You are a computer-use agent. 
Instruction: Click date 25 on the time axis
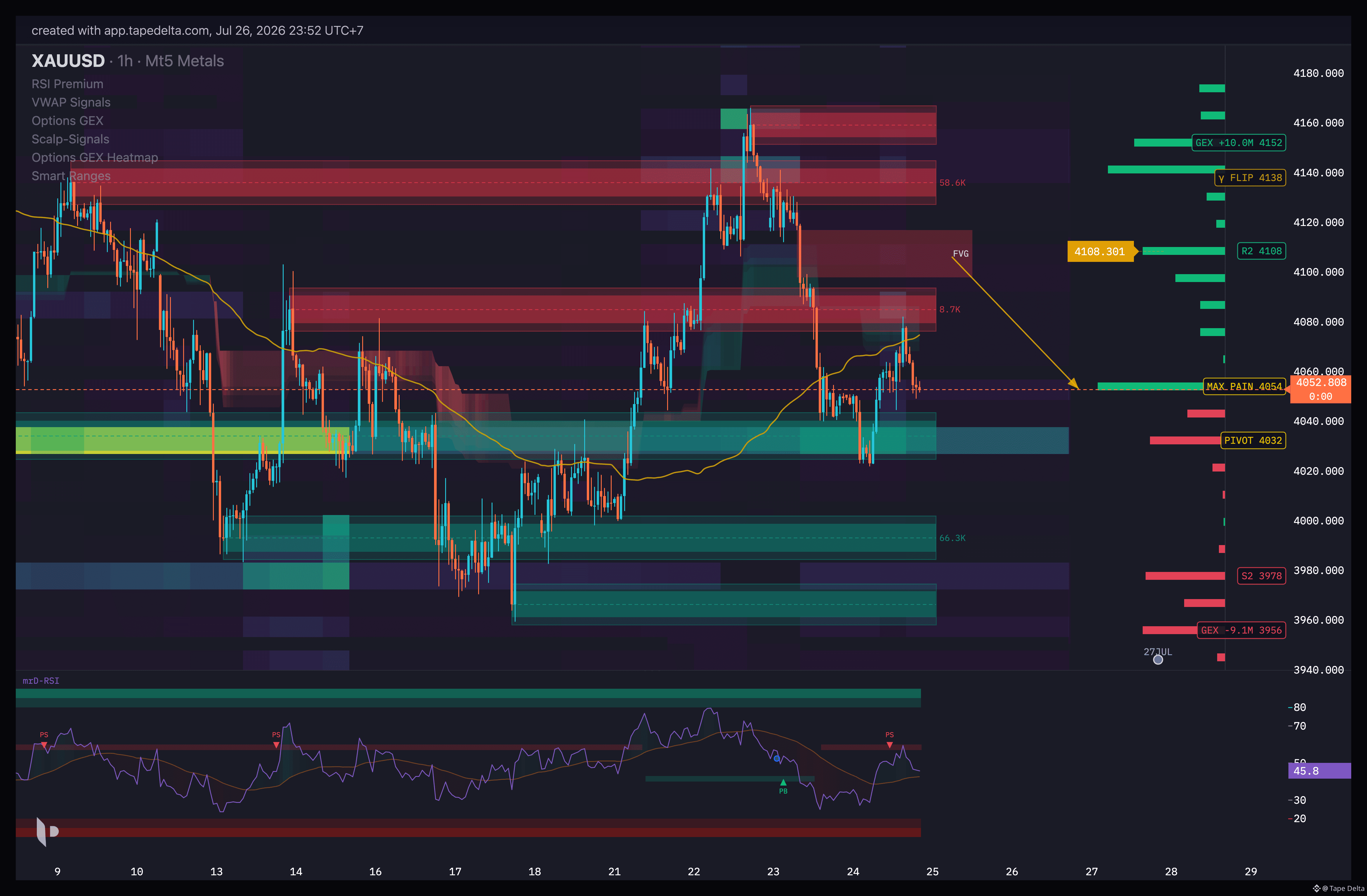pos(933,871)
